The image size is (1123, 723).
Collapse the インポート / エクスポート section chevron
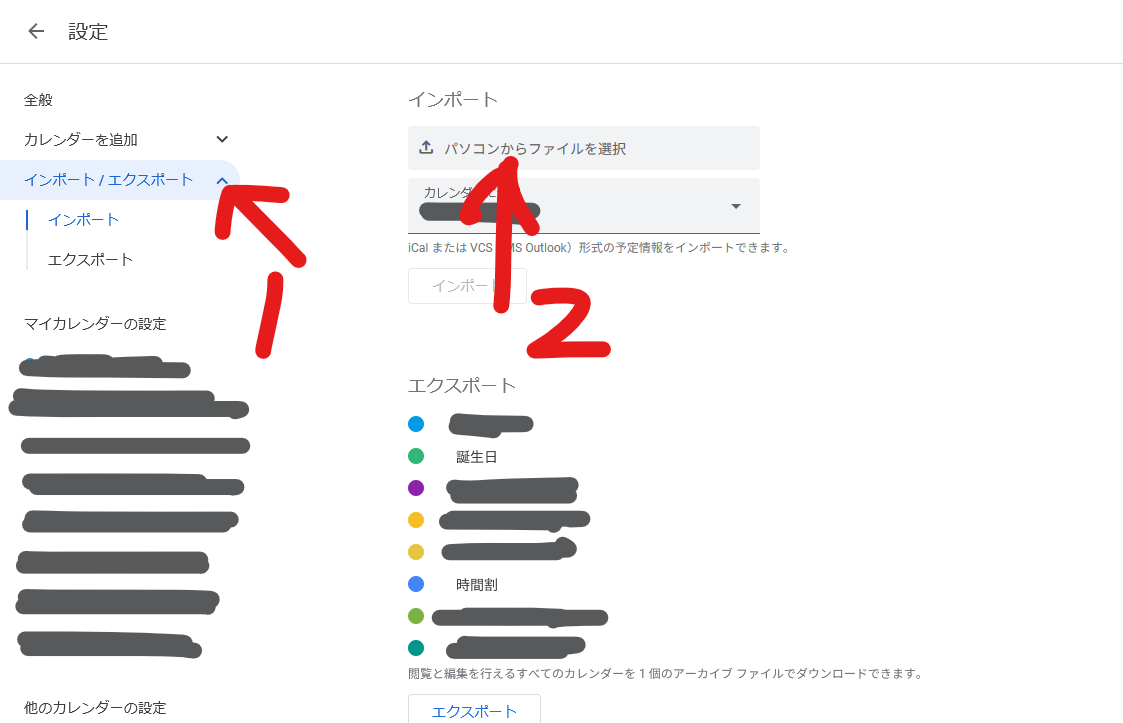tap(222, 181)
